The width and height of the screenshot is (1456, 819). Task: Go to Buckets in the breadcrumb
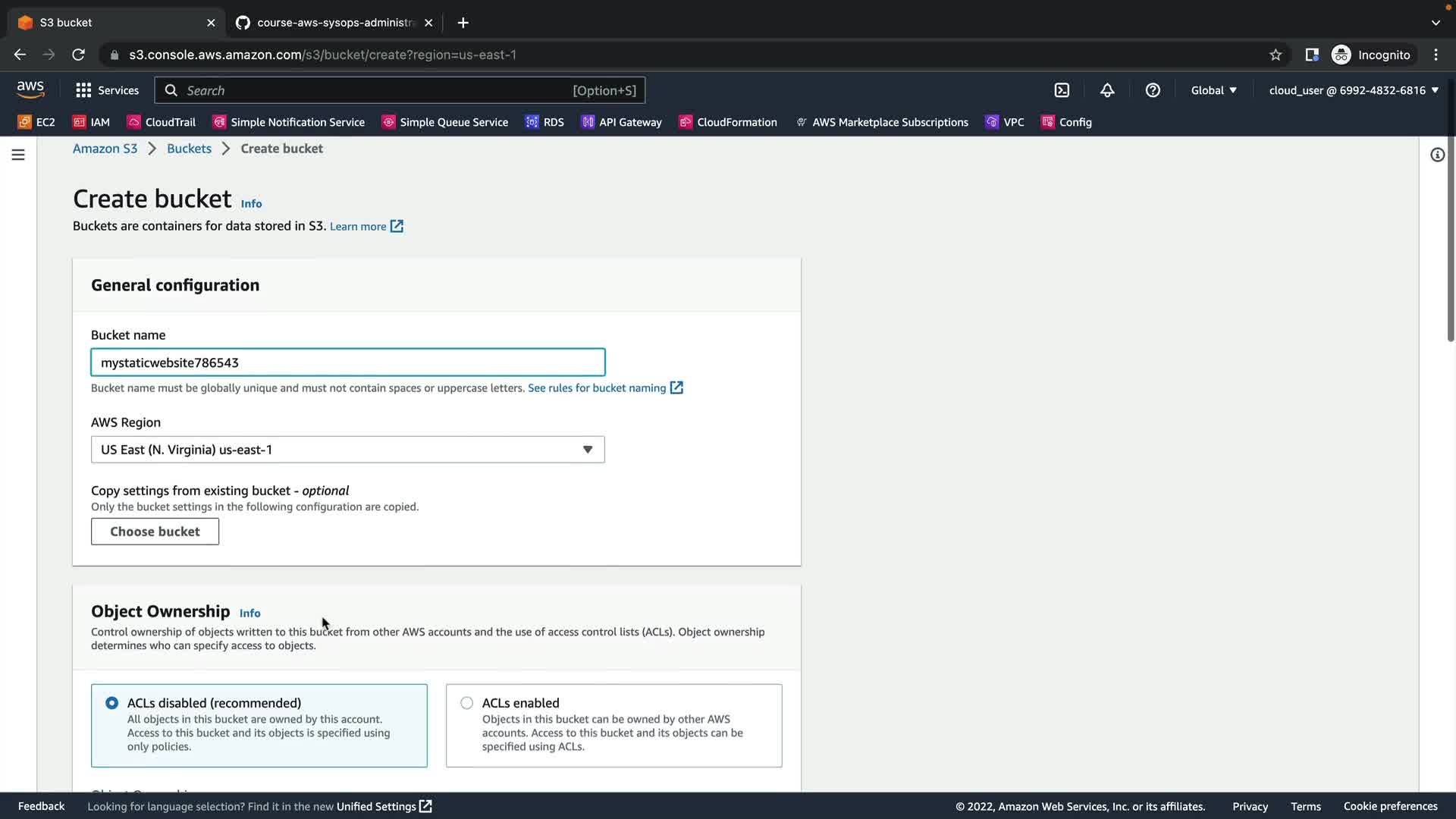pyautogui.click(x=189, y=149)
